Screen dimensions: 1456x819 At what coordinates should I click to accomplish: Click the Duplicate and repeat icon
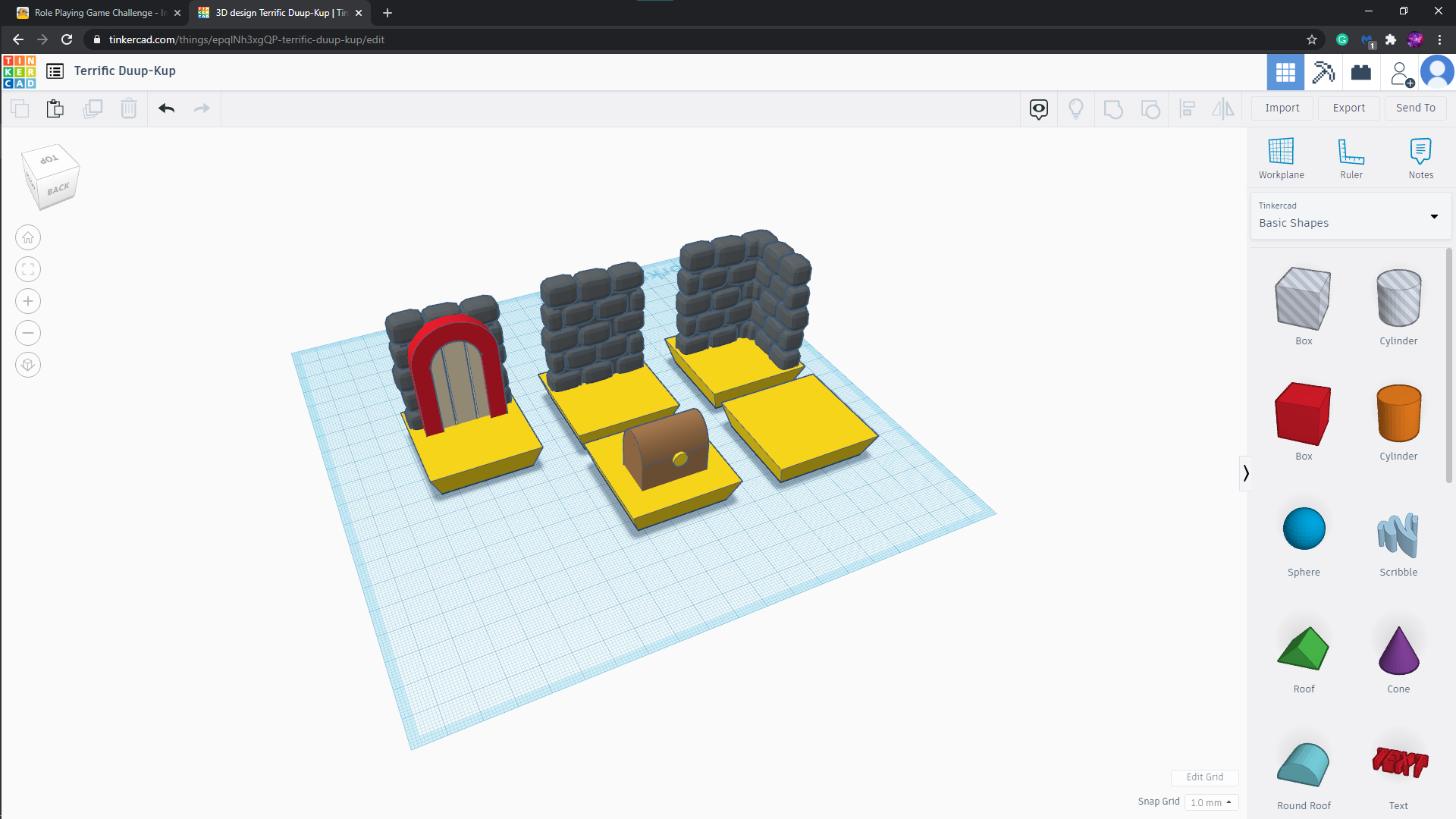coord(93,108)
